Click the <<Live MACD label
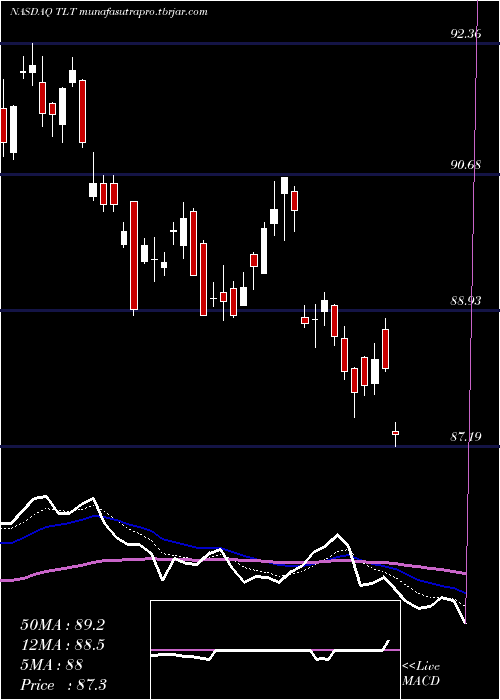Screen dimensions: 500x700 [421, 674]
